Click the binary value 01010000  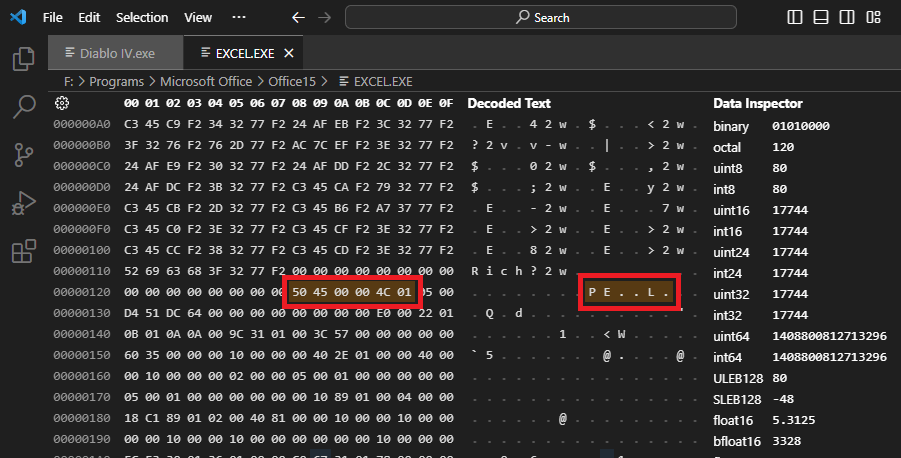point(801,126)
